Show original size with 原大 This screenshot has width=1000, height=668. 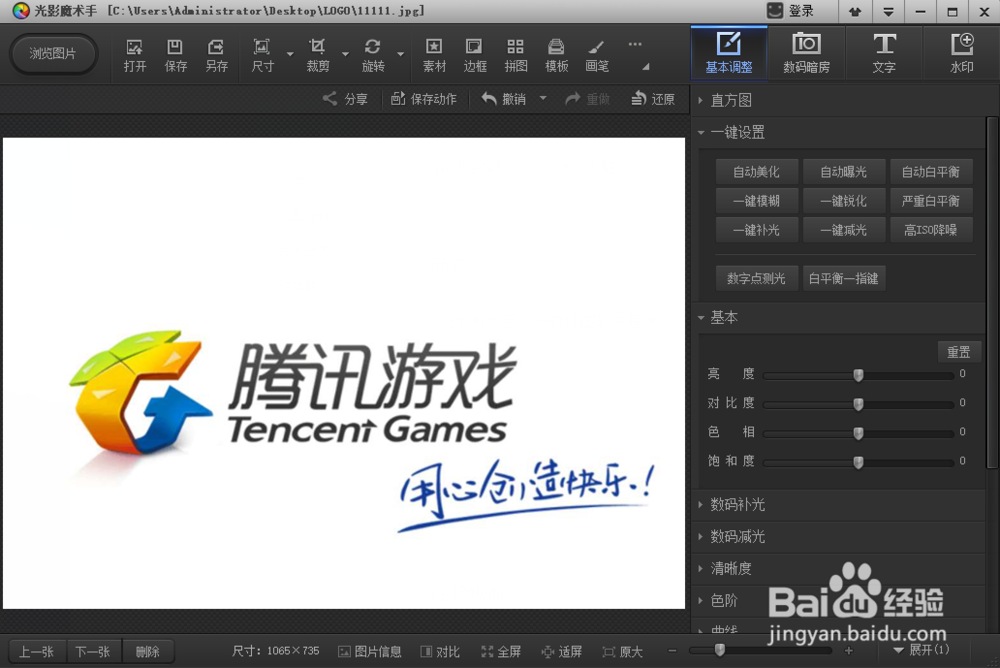pyautogui.click(x=622, y=651)
